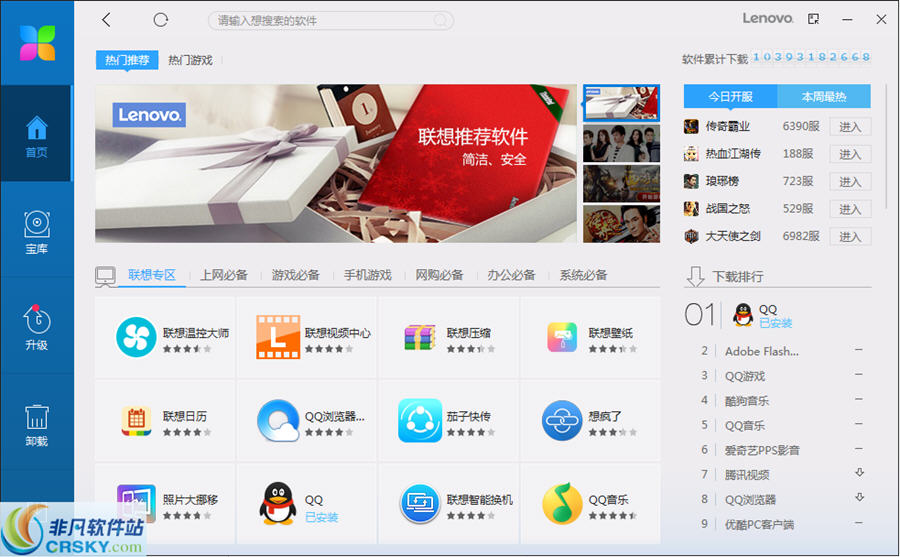Open 爱奇艺PPS影音 in download ranking
The height and width of the screenshot is (557, 900).
click(762, 450)
